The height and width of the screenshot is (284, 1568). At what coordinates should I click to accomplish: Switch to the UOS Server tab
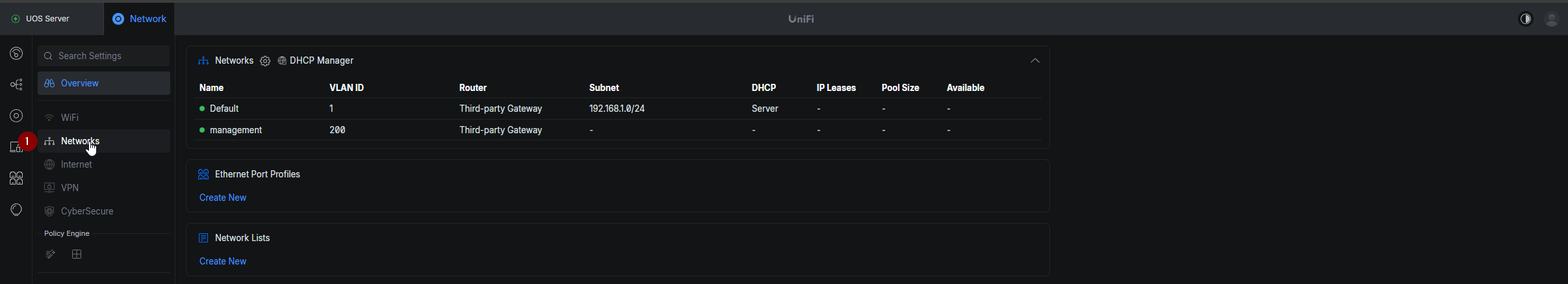(x=47, y=19)
